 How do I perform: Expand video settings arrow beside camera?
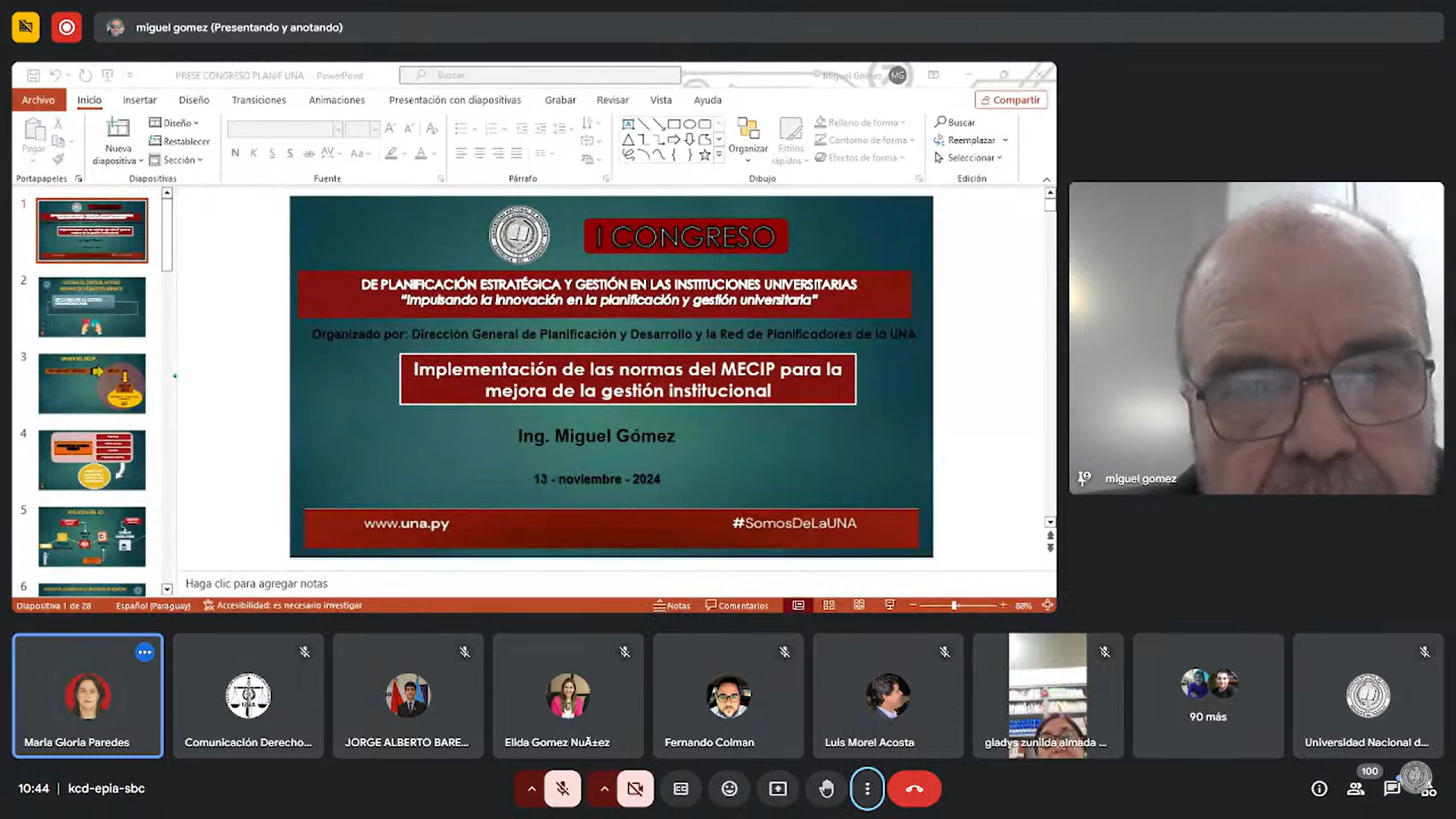pos(604,789)
